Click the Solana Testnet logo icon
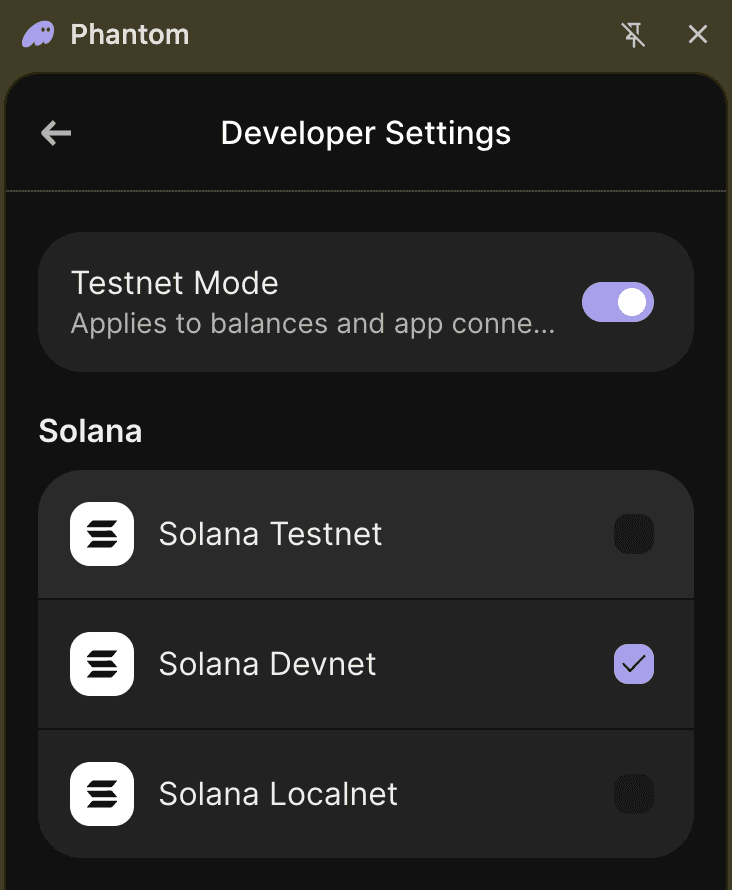This screenshot has width=732, height=890. [x=102, y=534]
